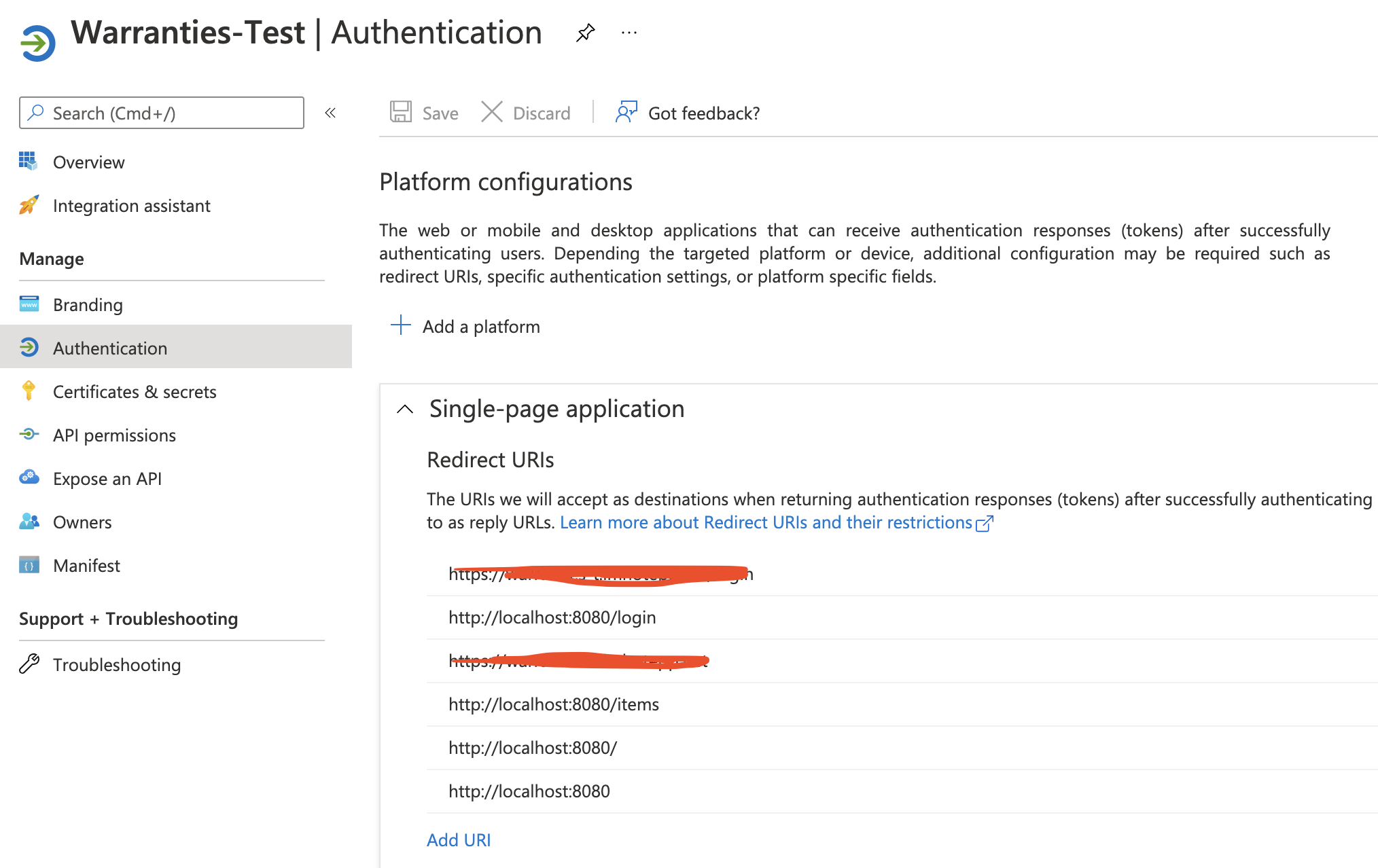Click the Certificates & secrets key icon
The width and height of the screenshot is (1378, 868).
click(29, 391)
